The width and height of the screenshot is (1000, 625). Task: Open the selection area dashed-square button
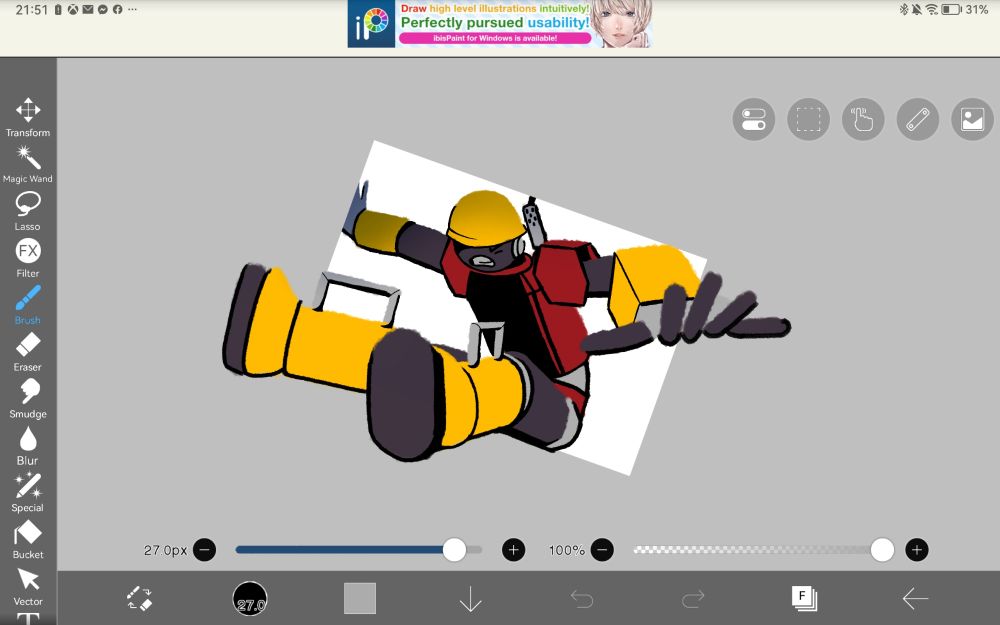[809, 119]
